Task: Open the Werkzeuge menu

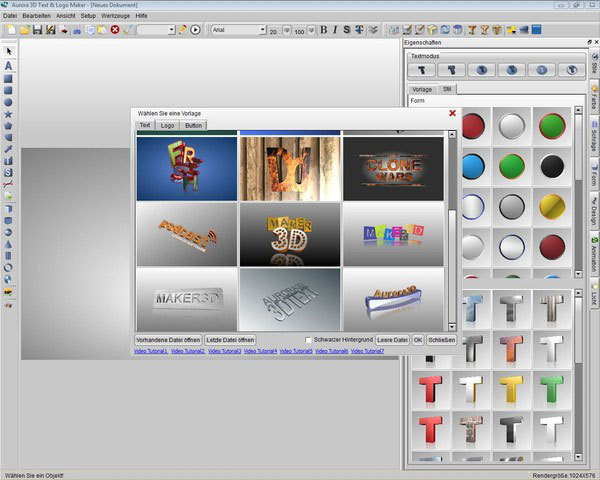Action: (116, 16)
